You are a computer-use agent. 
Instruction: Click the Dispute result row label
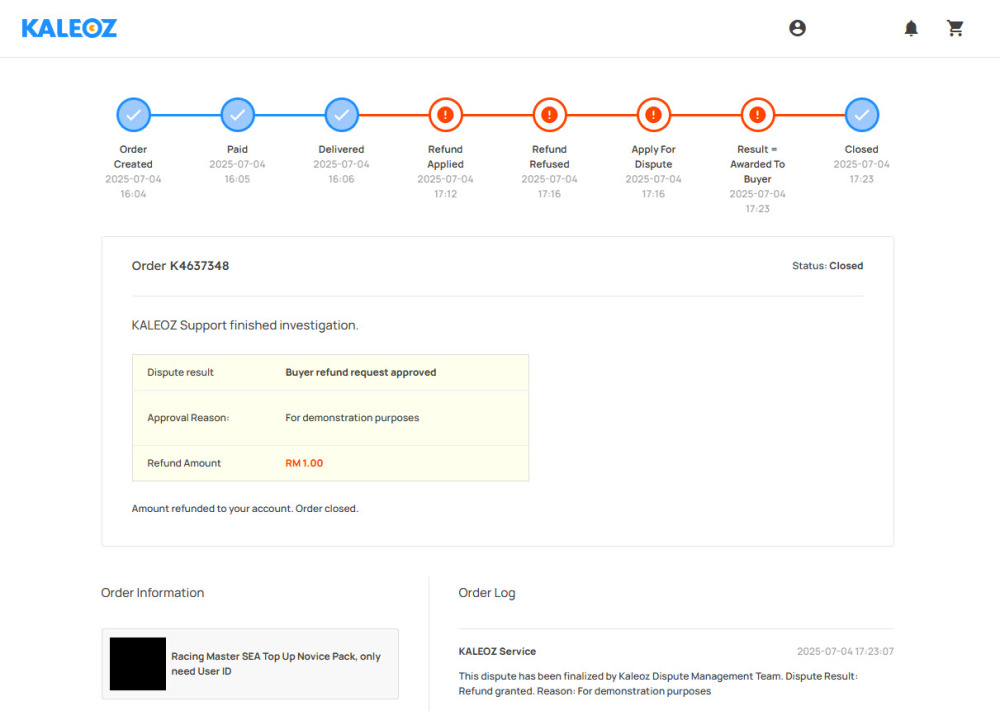click(180, 372)
